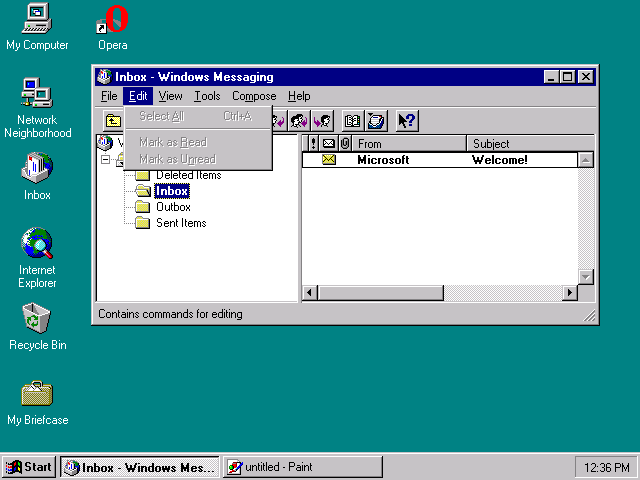Click the Outbox folder icon
The height and width of the screenshot is (480, 640).
(x=142, y=207)
